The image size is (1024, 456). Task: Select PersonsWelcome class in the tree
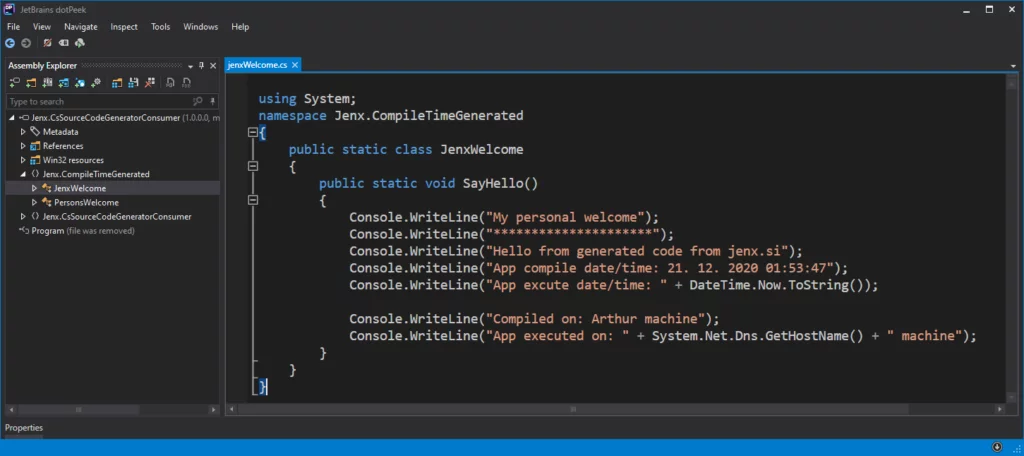tap(85, 202)
